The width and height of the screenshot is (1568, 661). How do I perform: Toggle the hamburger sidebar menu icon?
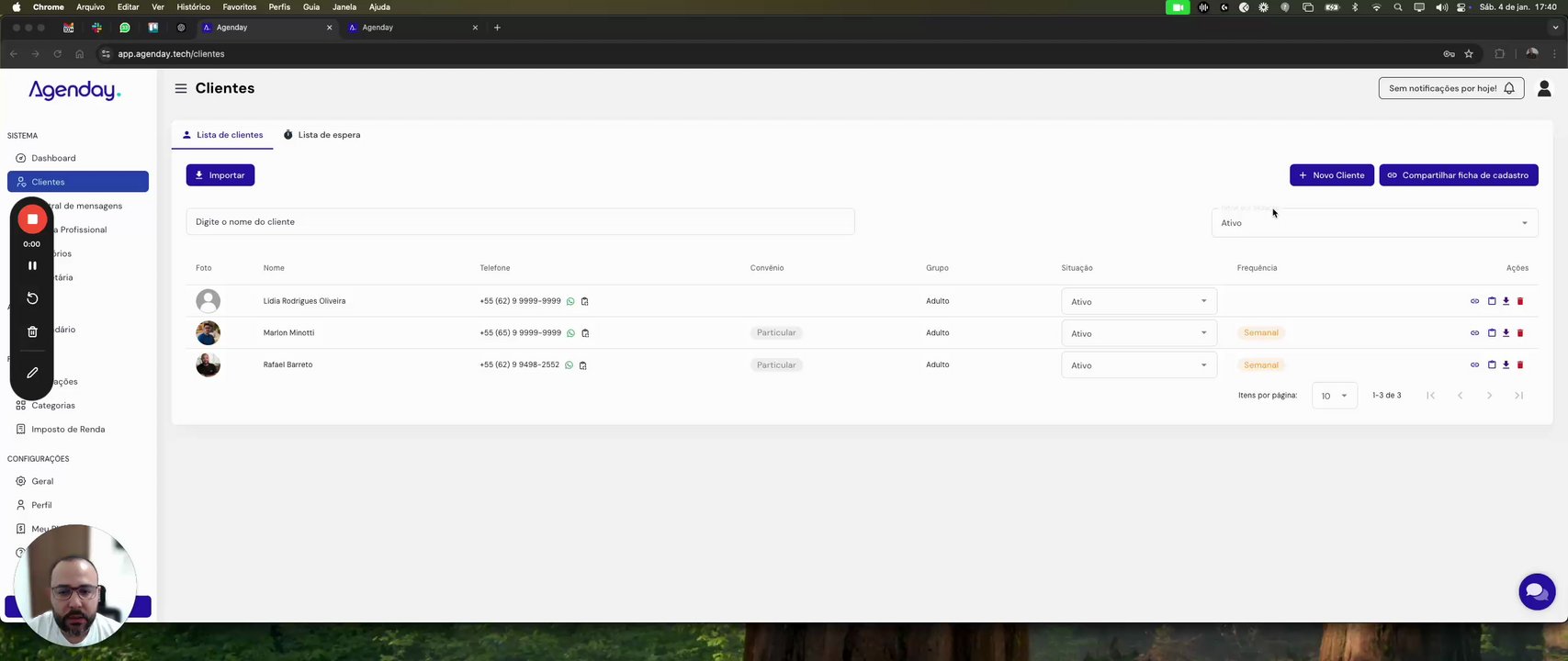coord(181,88)
